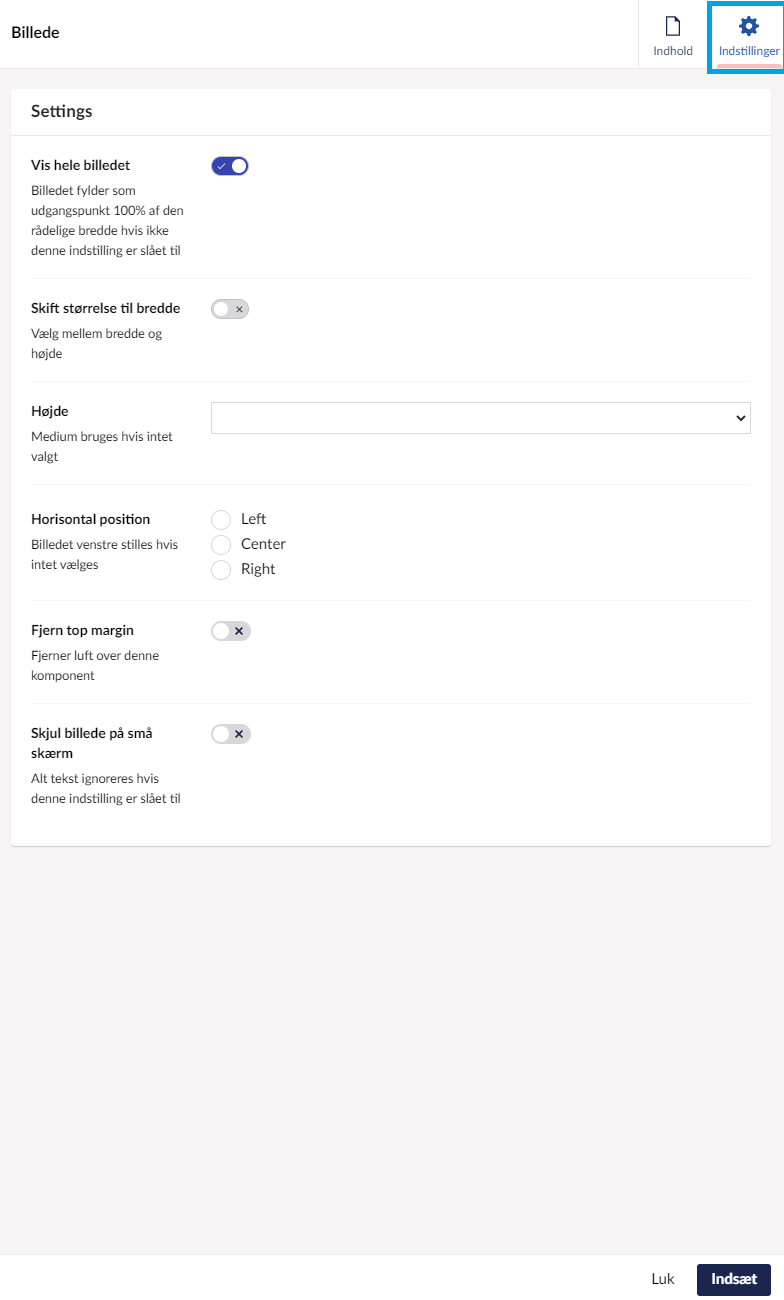This screenshot has height=1300, width=784.
Task: Click the Billede dialog title
Action: coord(35,33)
